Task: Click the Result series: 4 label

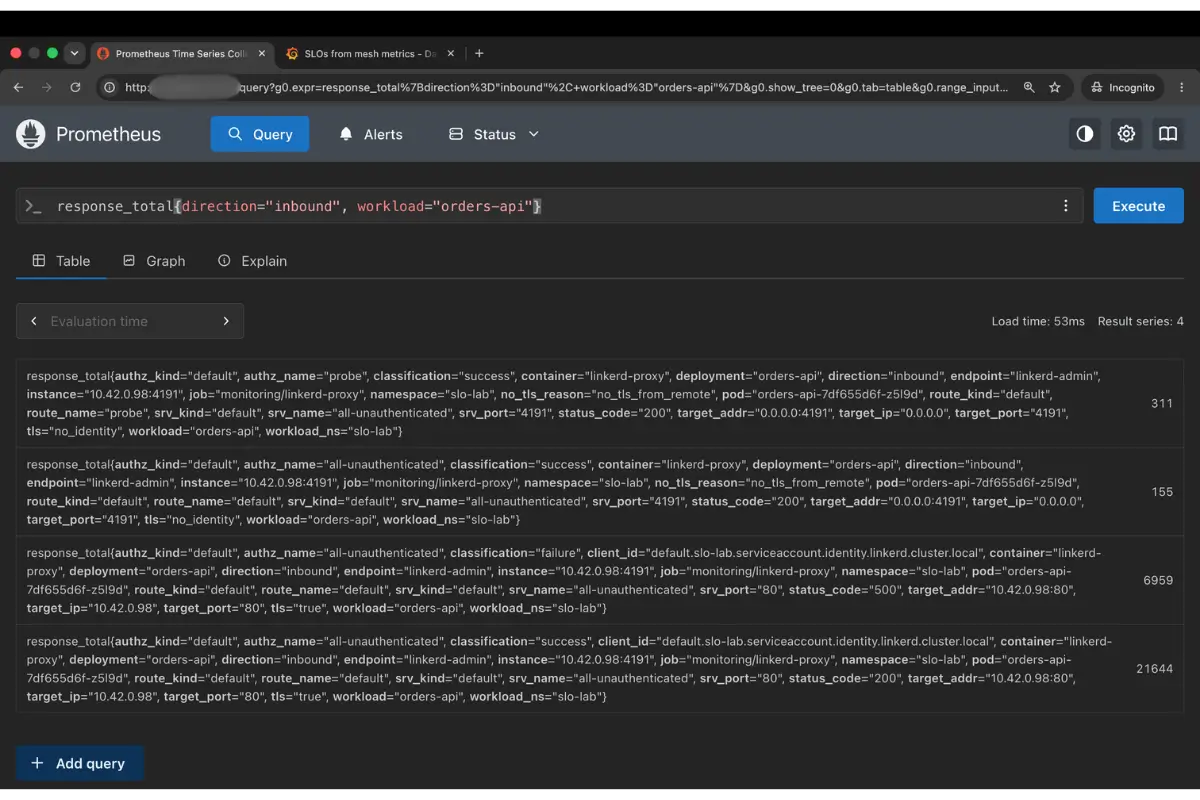Action: click(1141, 321)
